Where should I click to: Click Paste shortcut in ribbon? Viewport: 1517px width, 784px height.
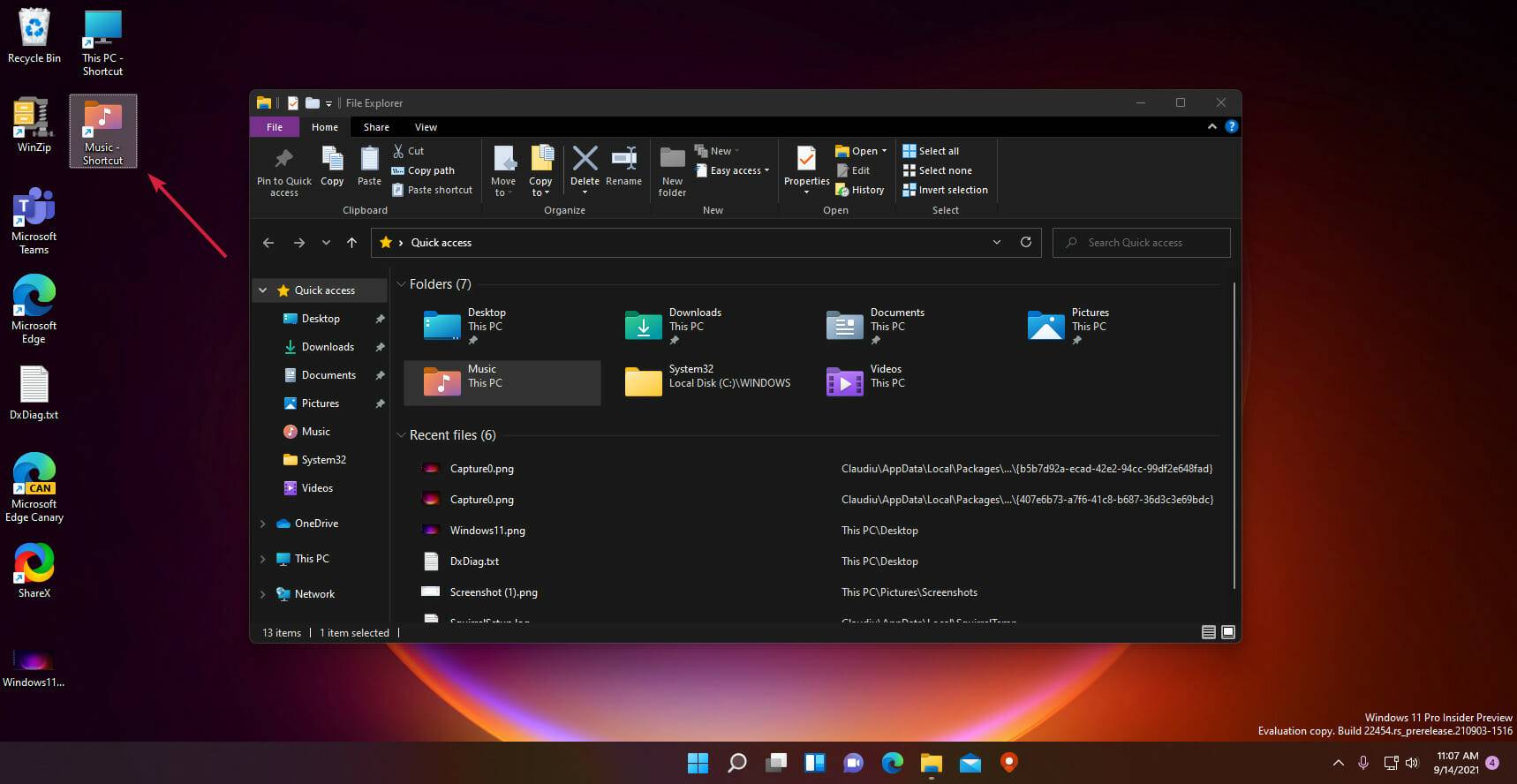coord(432,190)
